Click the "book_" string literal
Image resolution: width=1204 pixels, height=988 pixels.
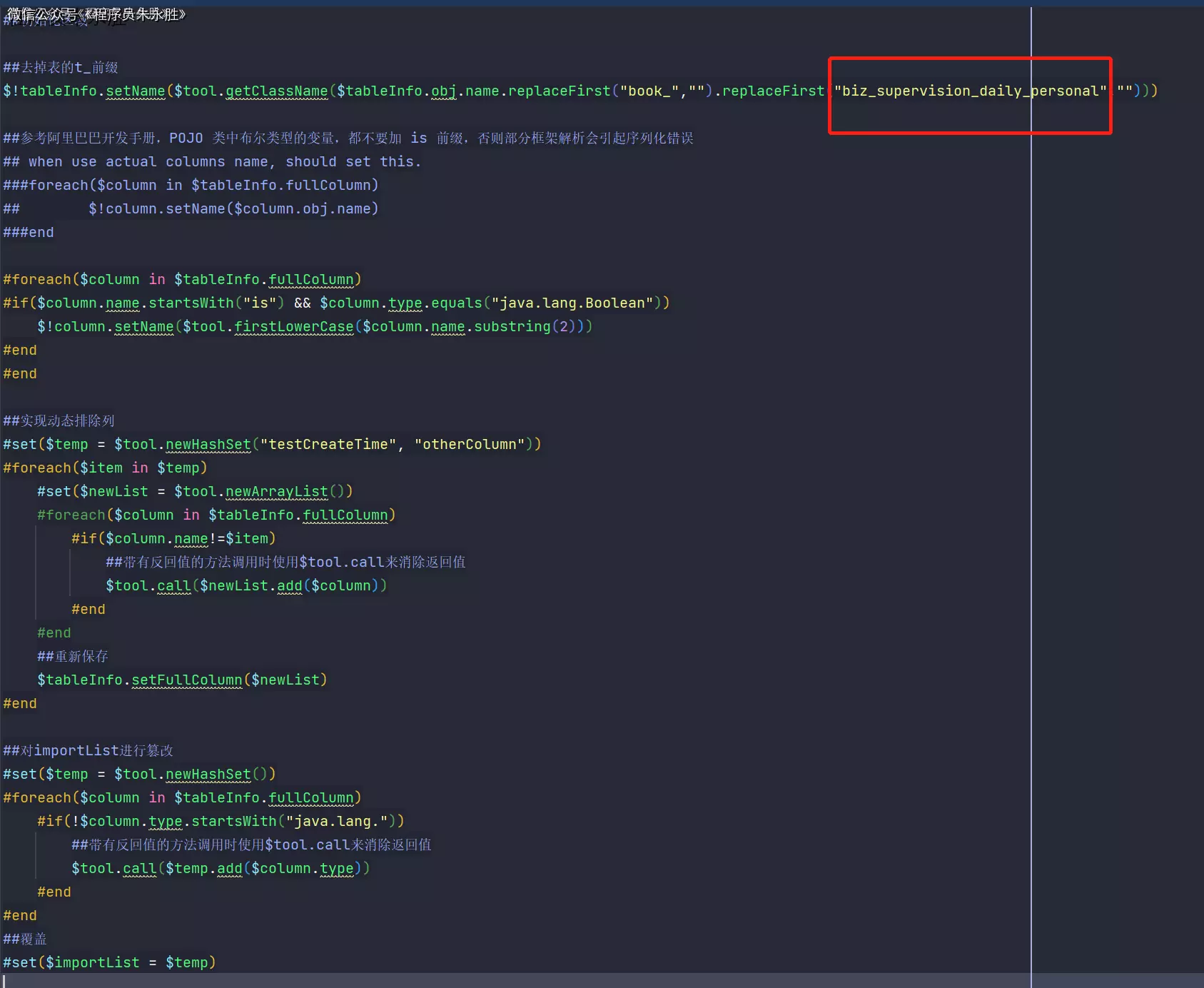[x=649, y=91]
